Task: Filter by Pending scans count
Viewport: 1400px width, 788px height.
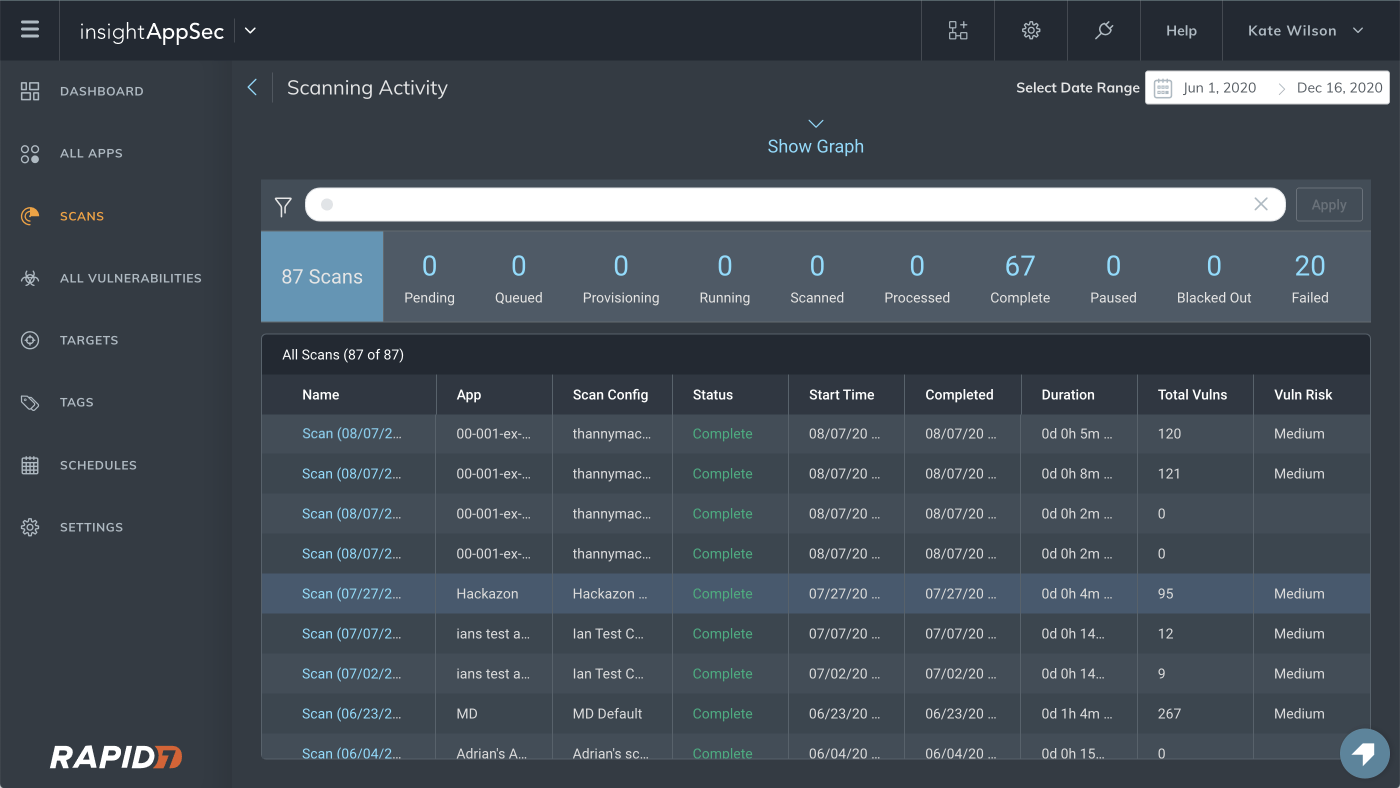Action: [x=429, y=277]
